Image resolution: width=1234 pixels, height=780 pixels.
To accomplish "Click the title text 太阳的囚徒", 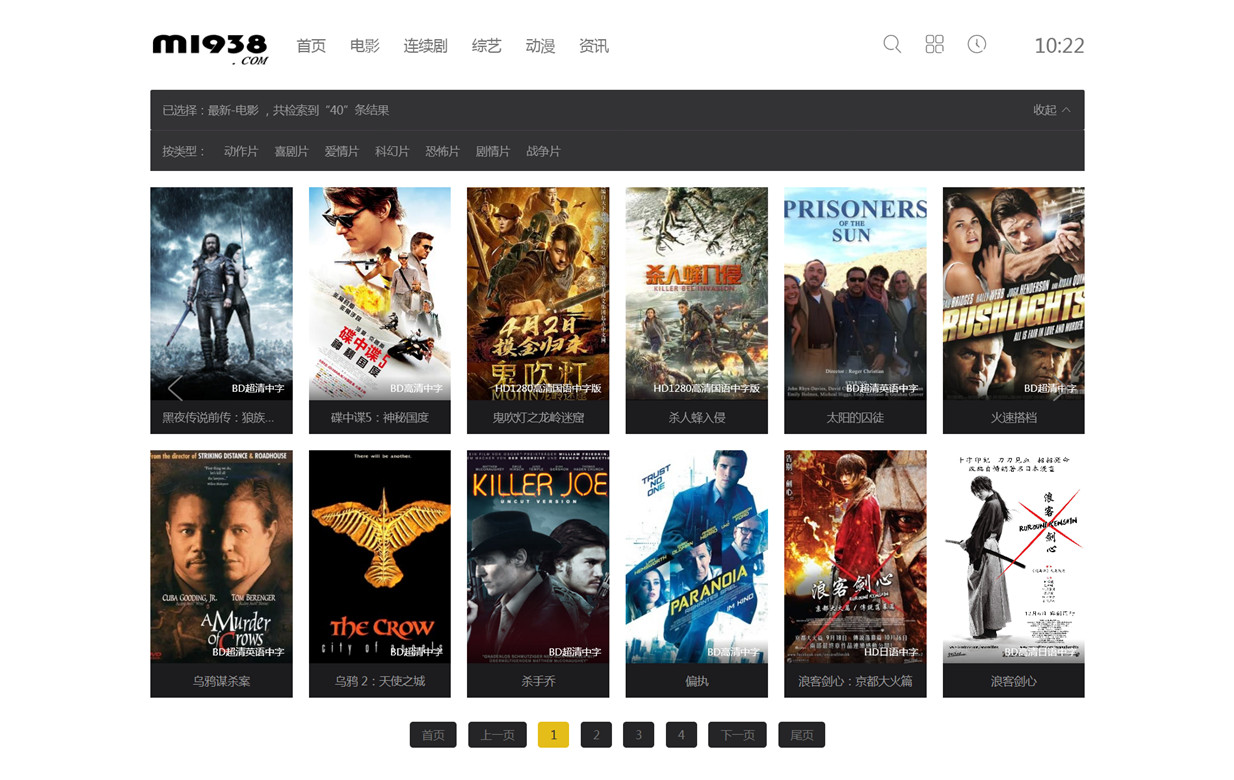I will pos(855,417).
